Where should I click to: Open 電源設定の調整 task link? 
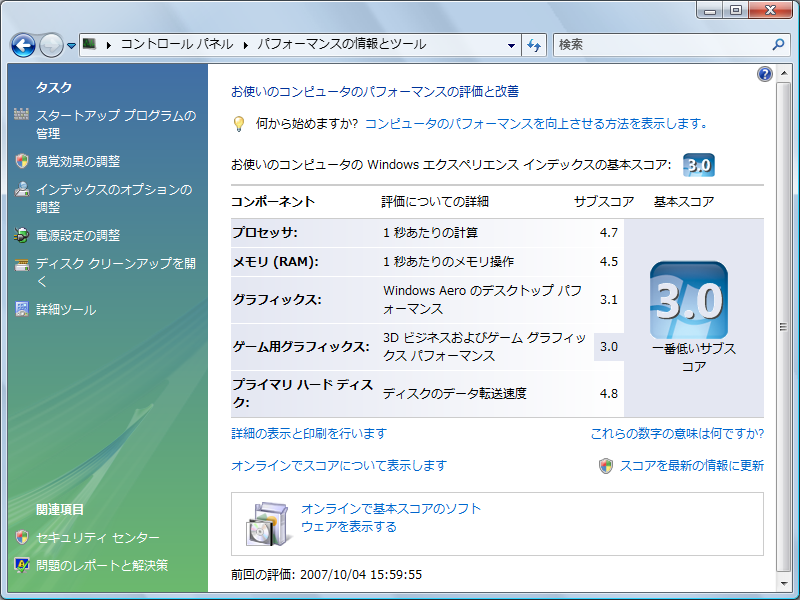click(x=78, y=235)
